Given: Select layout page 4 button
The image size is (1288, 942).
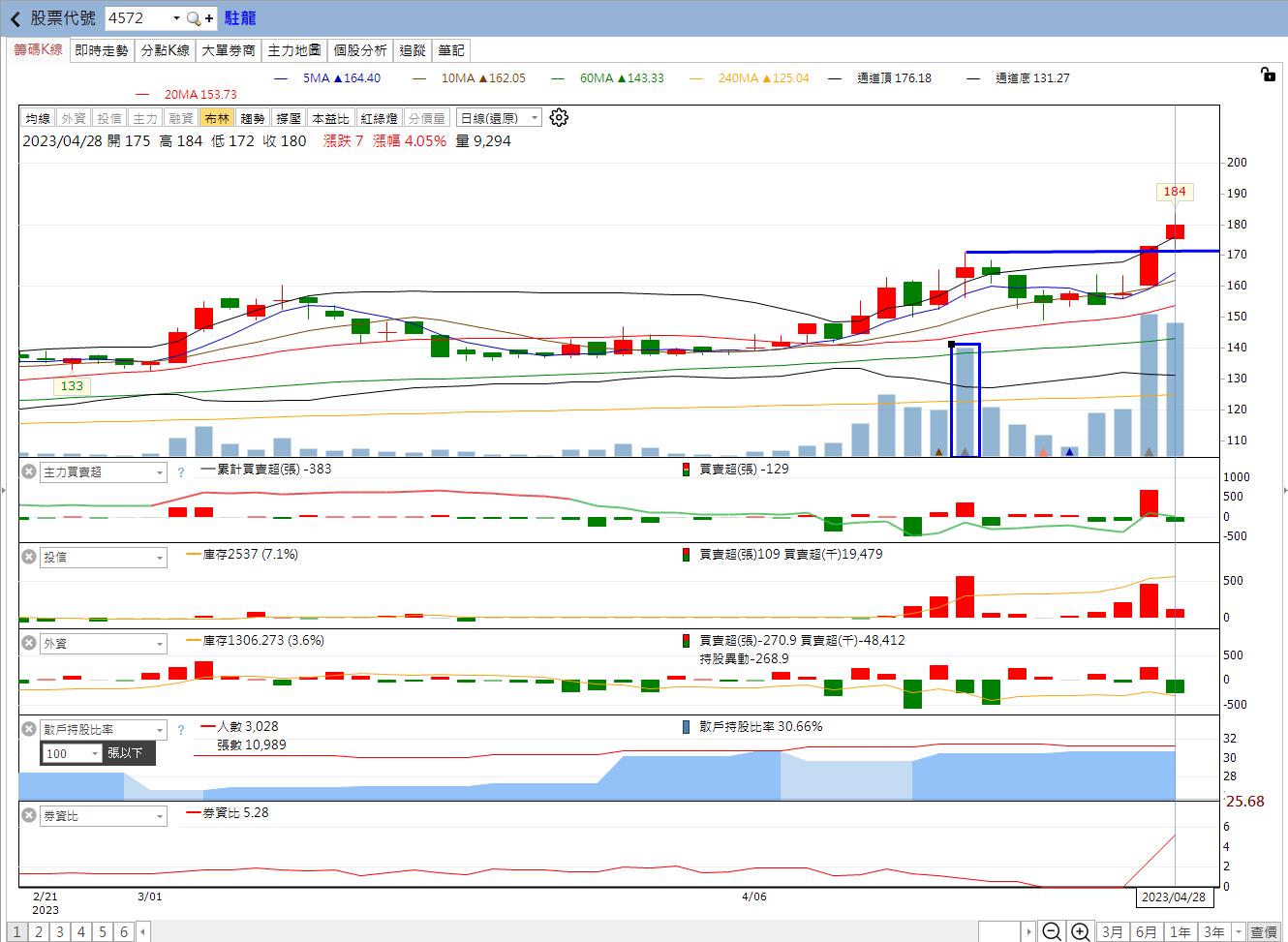Looking at the screenshot, I should (81, 931).
